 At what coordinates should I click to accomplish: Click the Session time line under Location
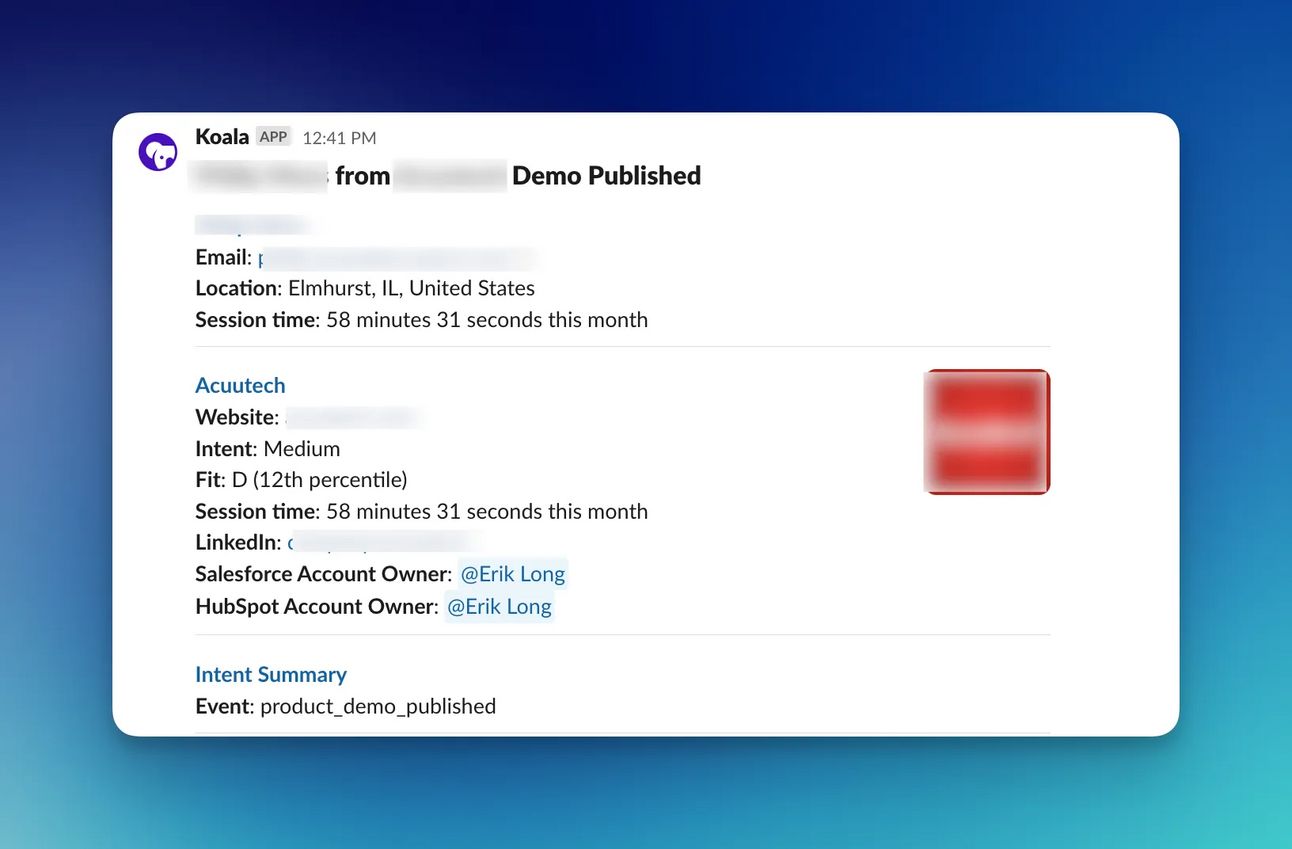click(422, 320)
